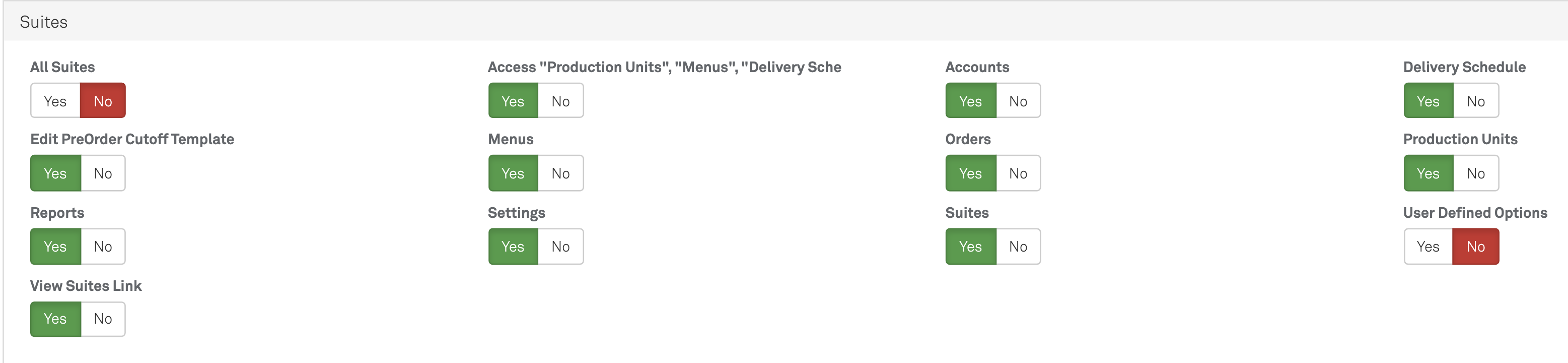This screenshot has height=363, width=1568.
Task: Select No under Settings
Action: 560,247
